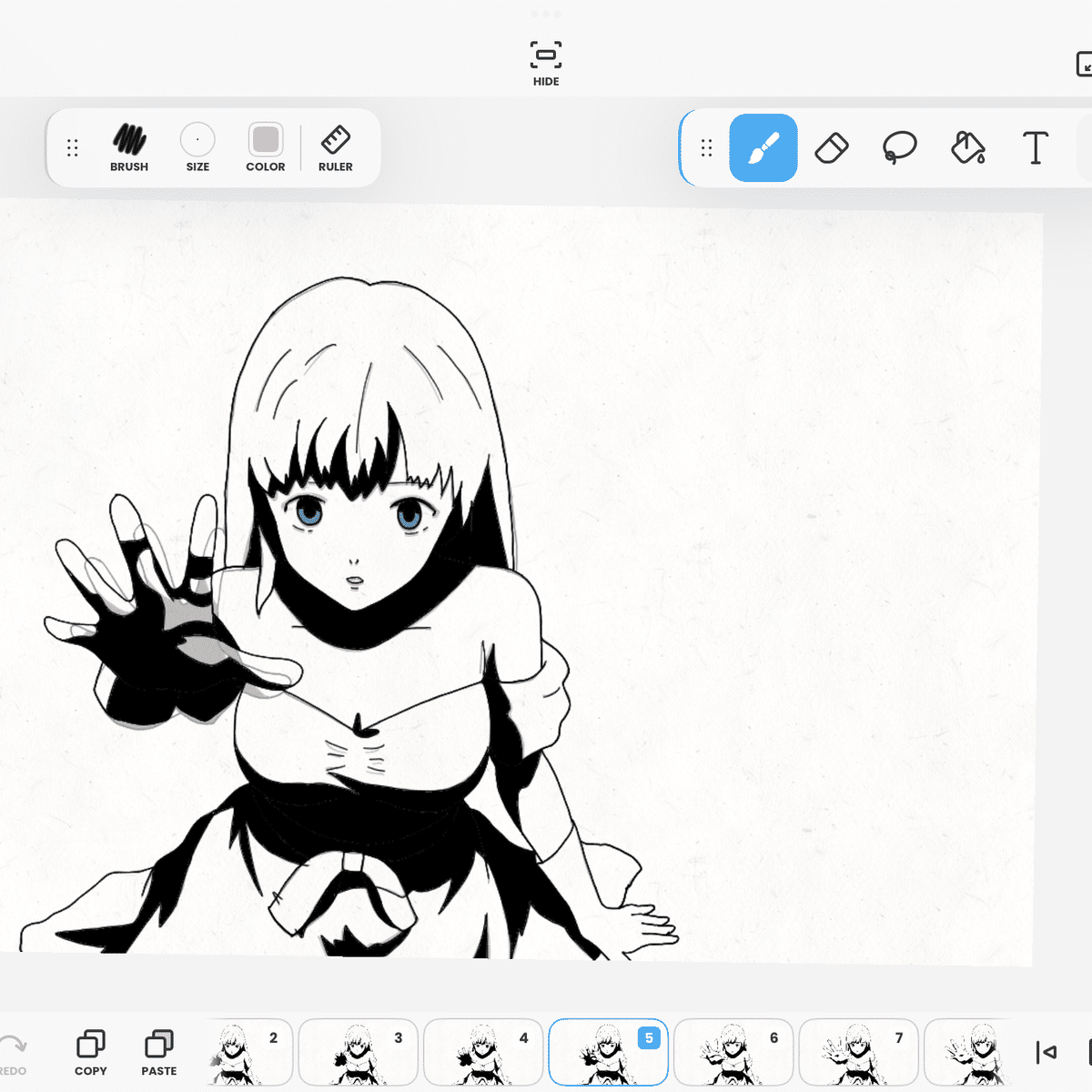Grab the drawing tools panel handle
The height and width of the screenshot is (1092, 1092).
[706, 147]
